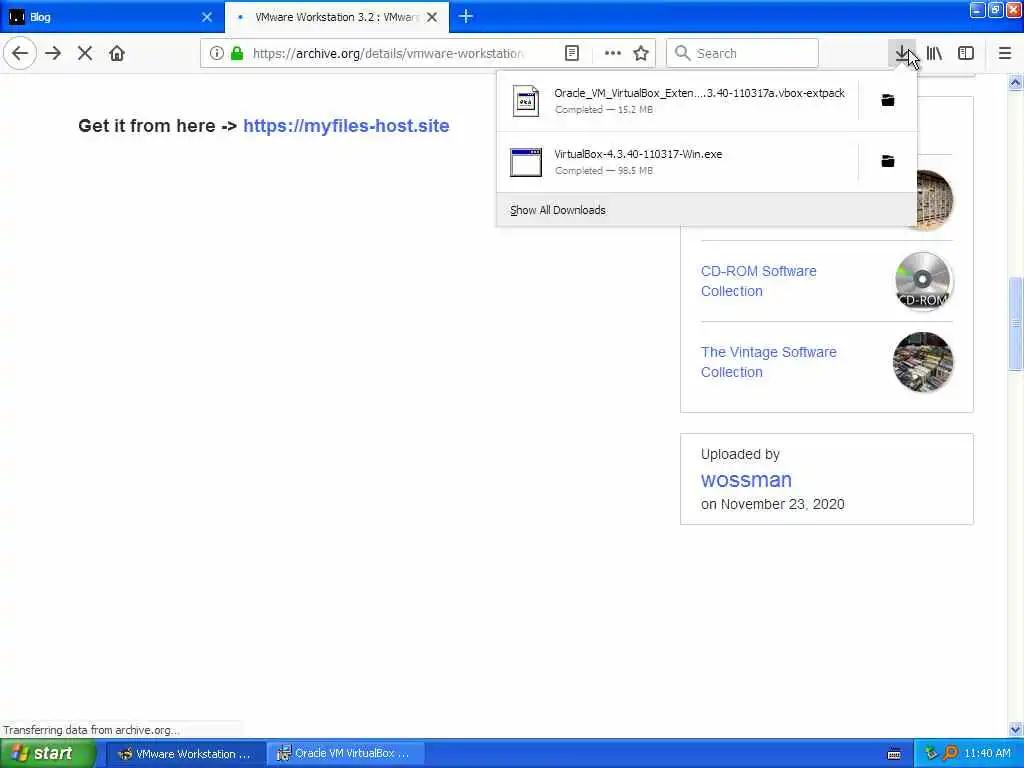Show All Downloads
The width and height of the screenshot is (1024, 768).
click(707, 210)
